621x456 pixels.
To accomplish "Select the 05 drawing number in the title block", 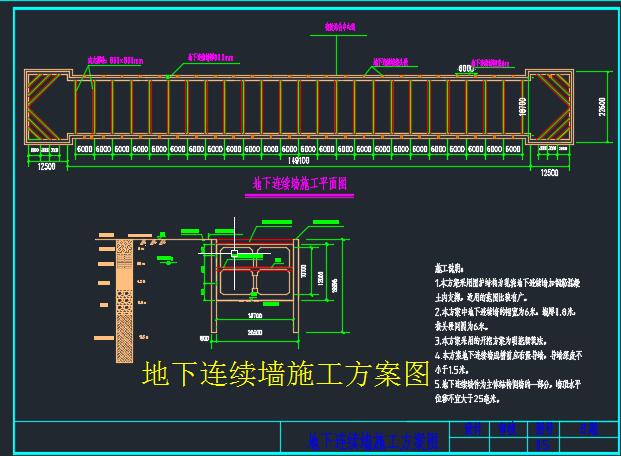I will [543, 445].
